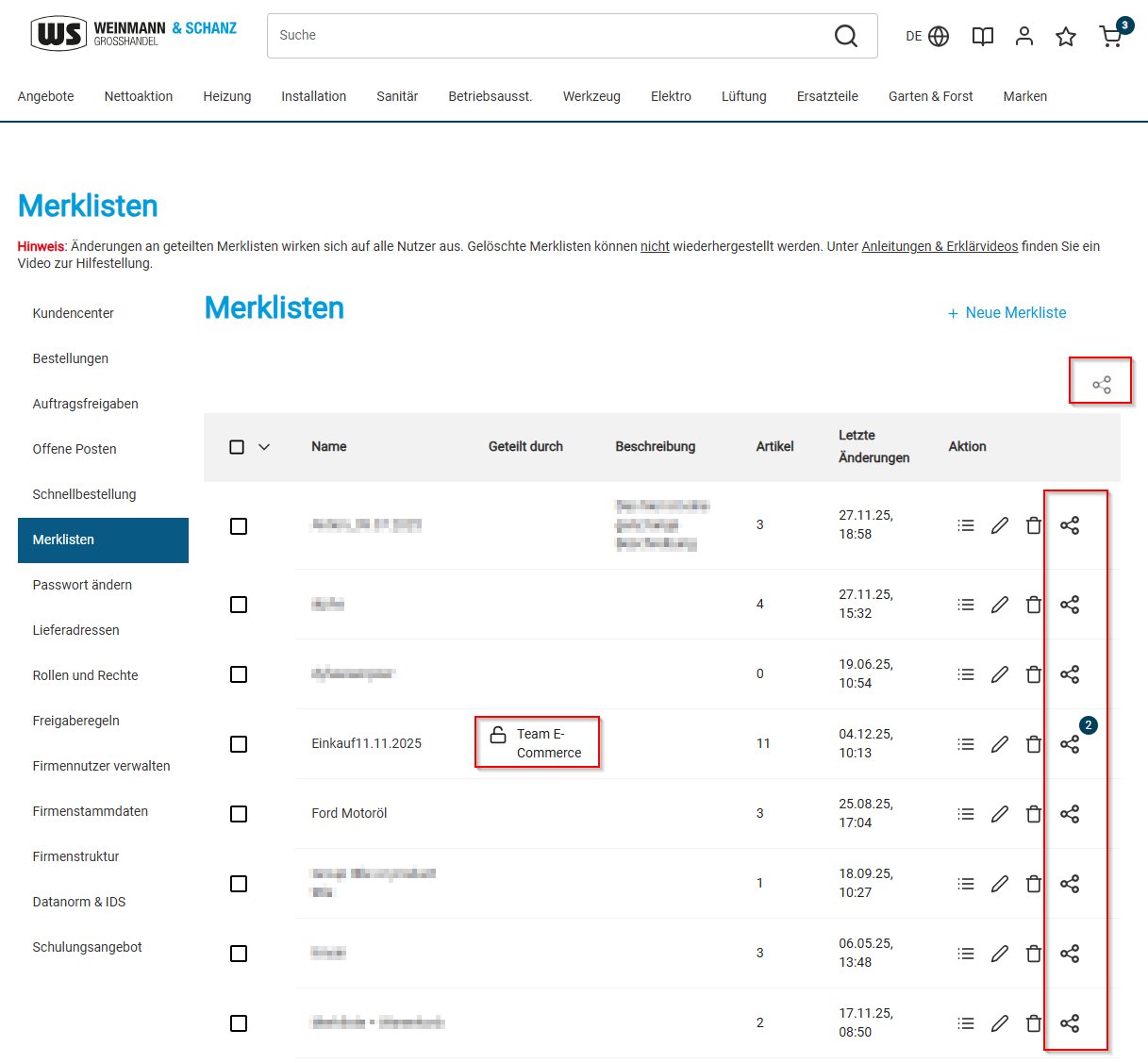Open the Anleitungen & Erklärvideos link
This screenshot has height=1063, width=1148.
coord(940,246)
